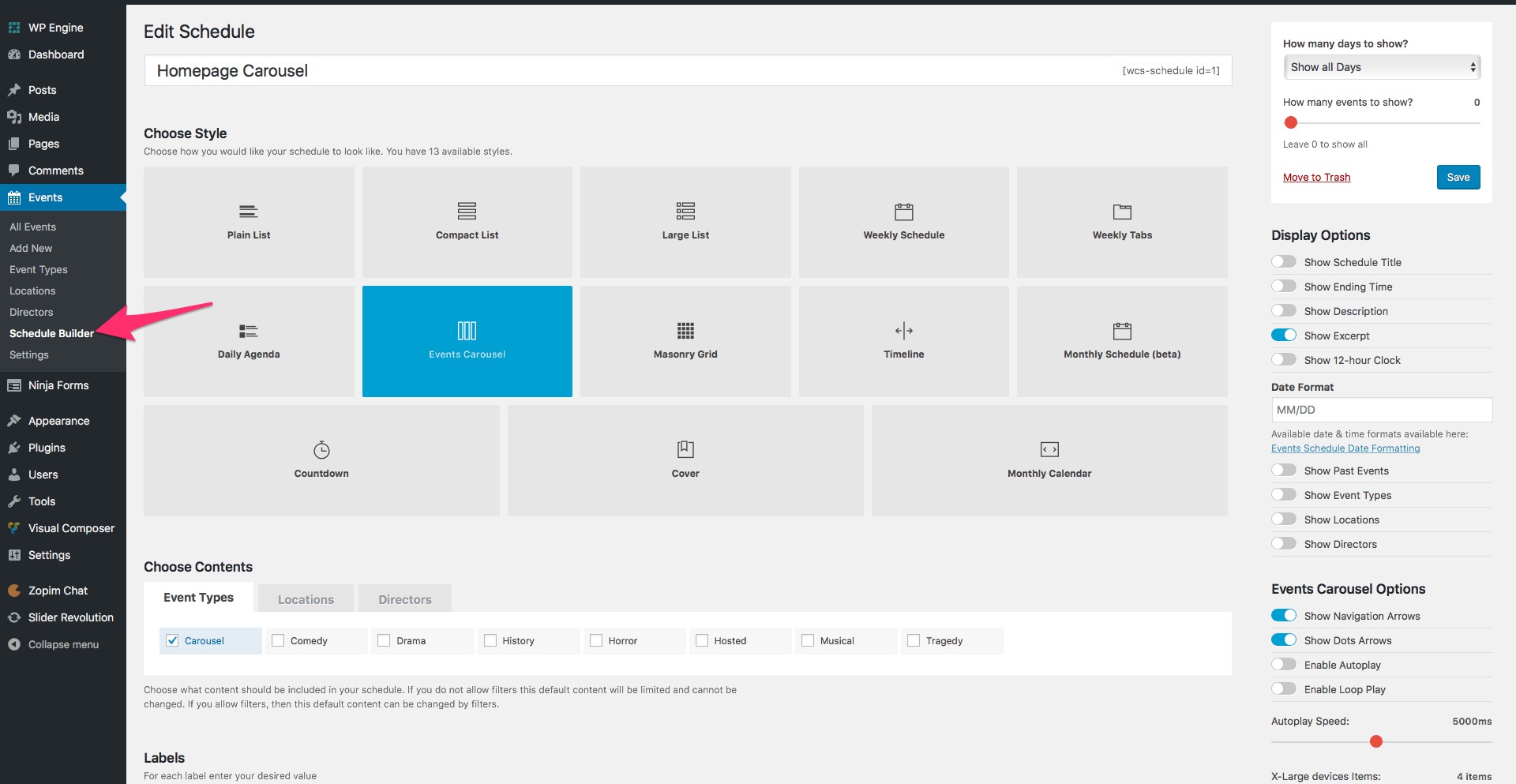Select the Weekly Schedule style icon
Image resolution: width=1516 pixels, height=784 pixels.
[904, 211]
